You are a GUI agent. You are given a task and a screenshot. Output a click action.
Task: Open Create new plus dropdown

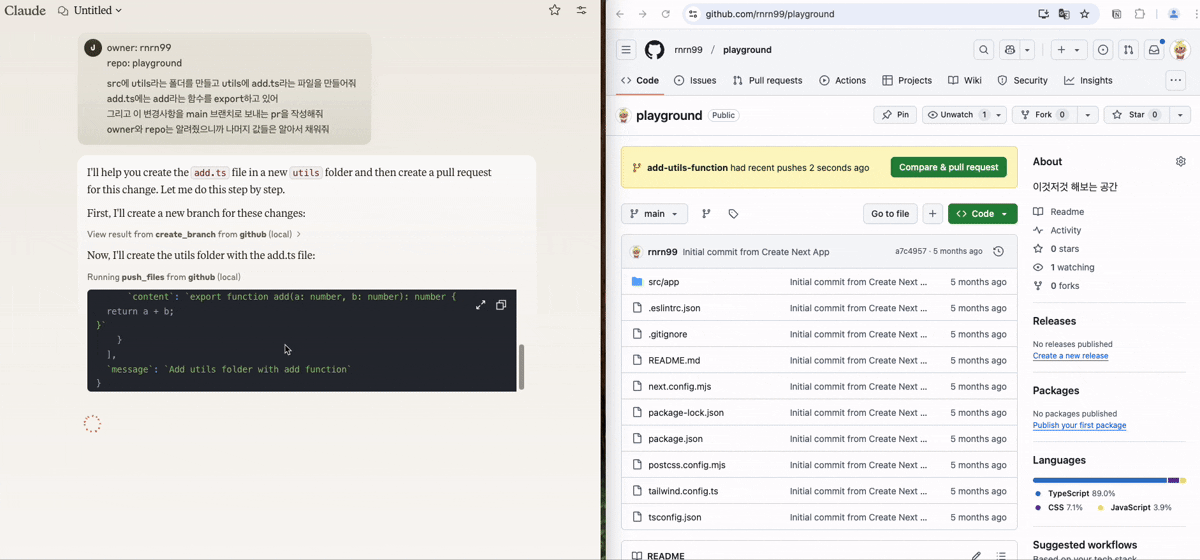tap(1068, 50)
